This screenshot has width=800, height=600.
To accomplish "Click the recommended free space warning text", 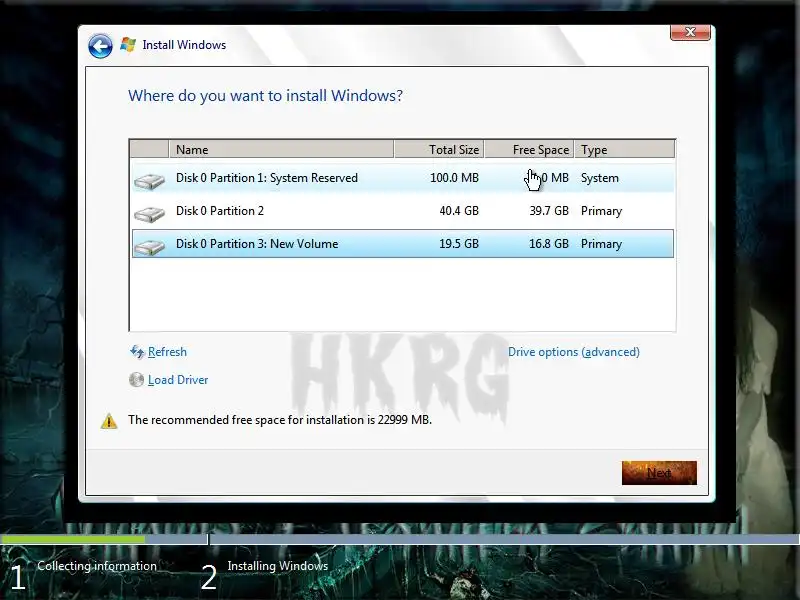I will coord(280,420).
